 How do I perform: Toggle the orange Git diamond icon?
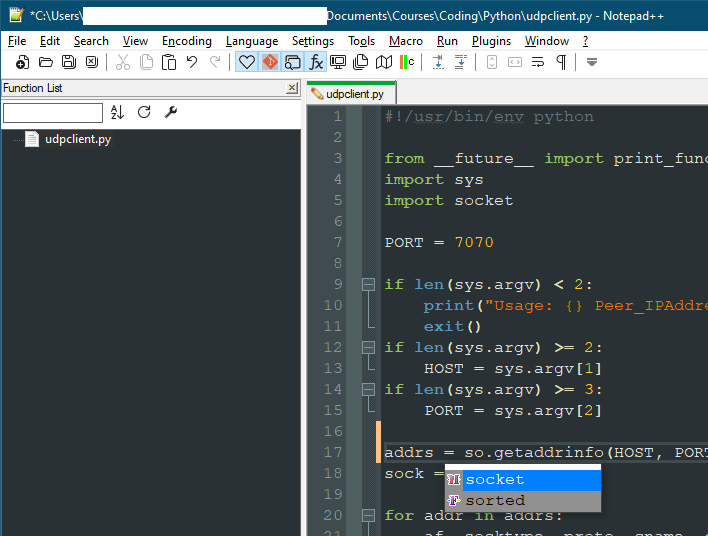coord(270,62)
